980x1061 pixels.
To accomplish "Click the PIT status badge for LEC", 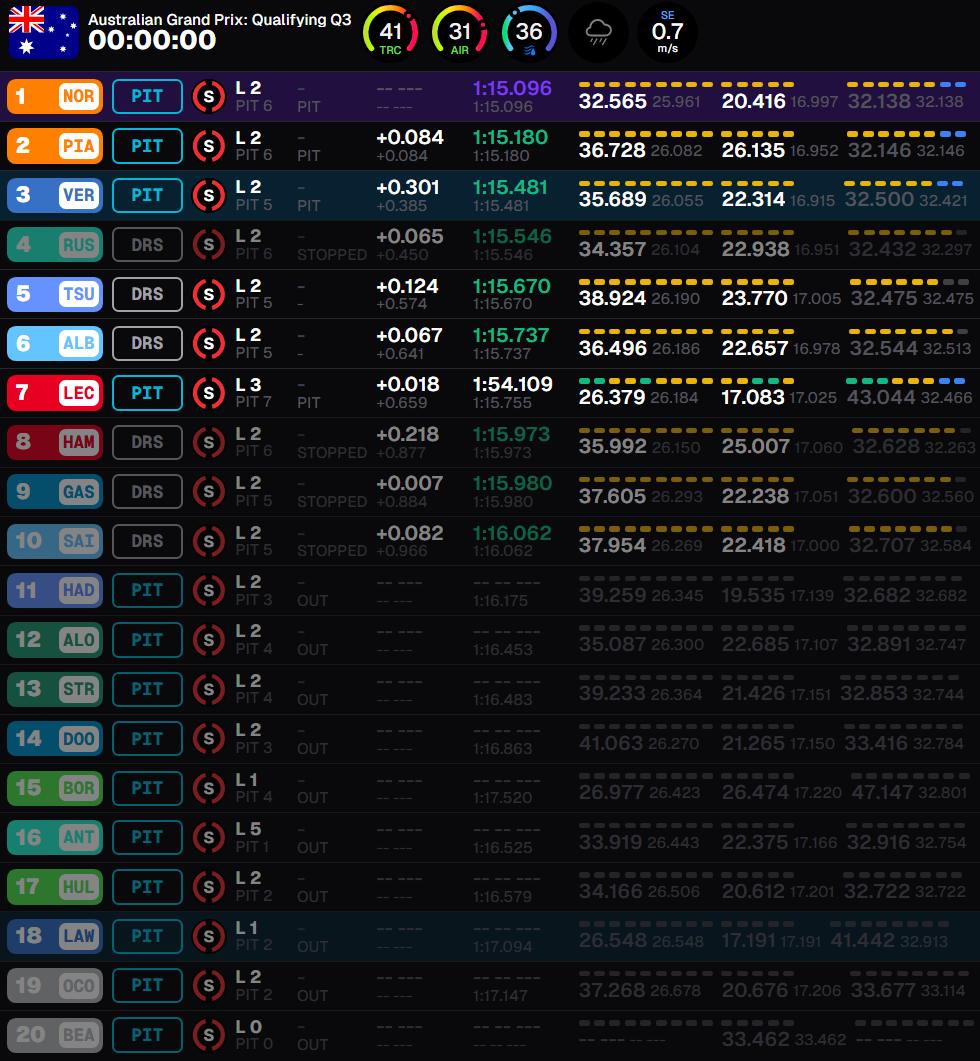I will pyautogui.click(x=147, y=392).
